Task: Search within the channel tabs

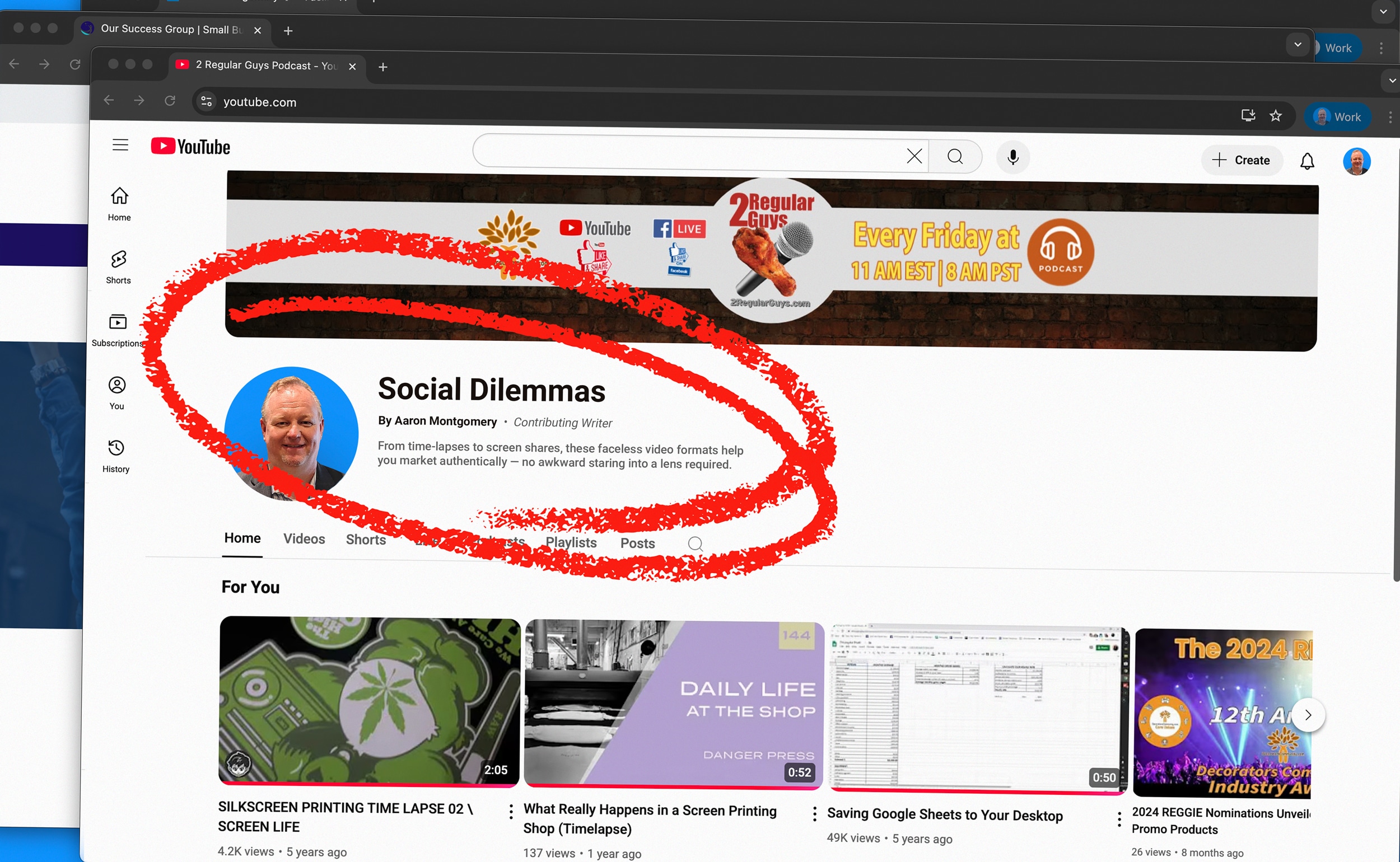Action: click(695, 544)
